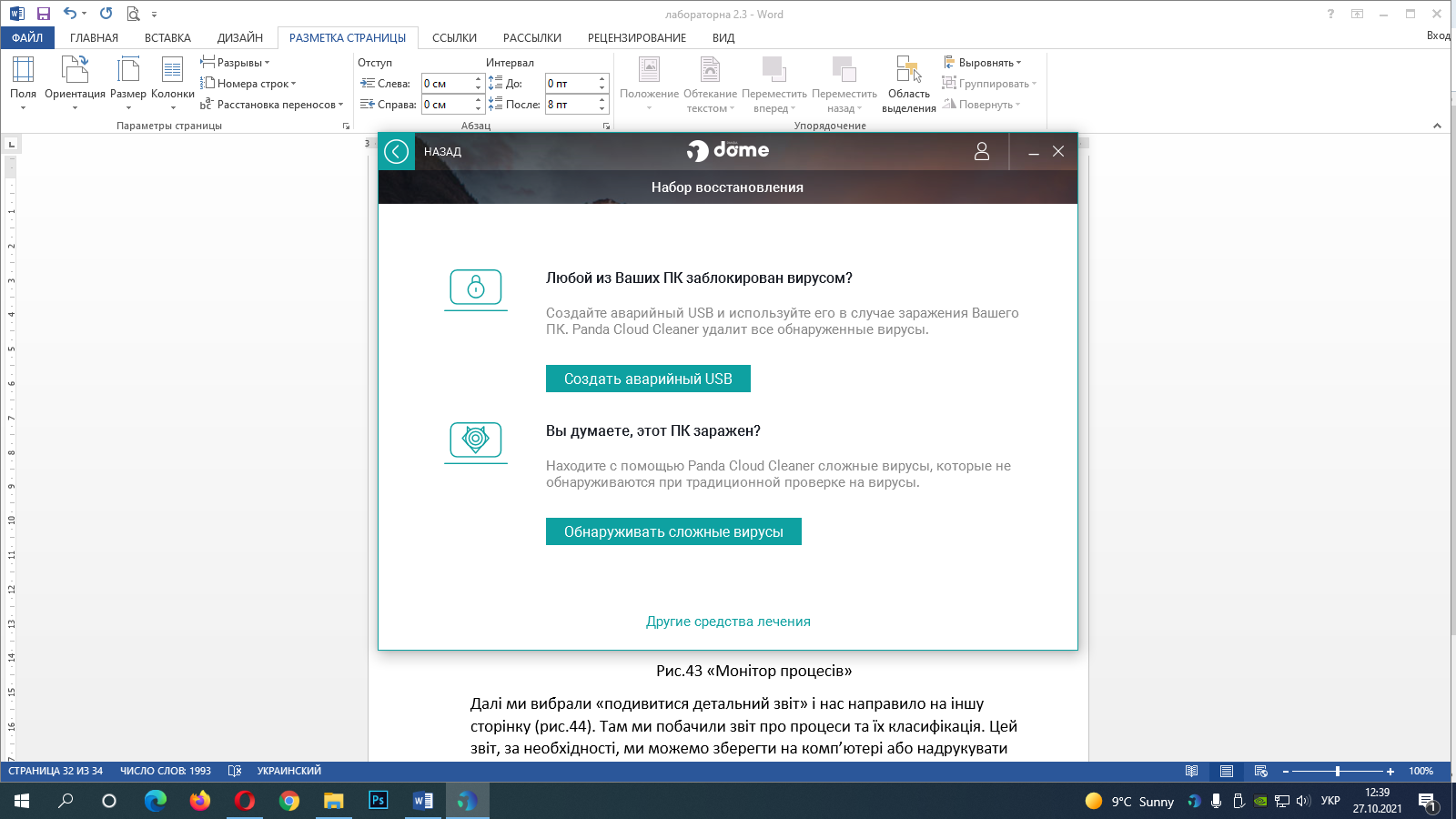Open Read Mode view in Word status bar

(1191, 771)
